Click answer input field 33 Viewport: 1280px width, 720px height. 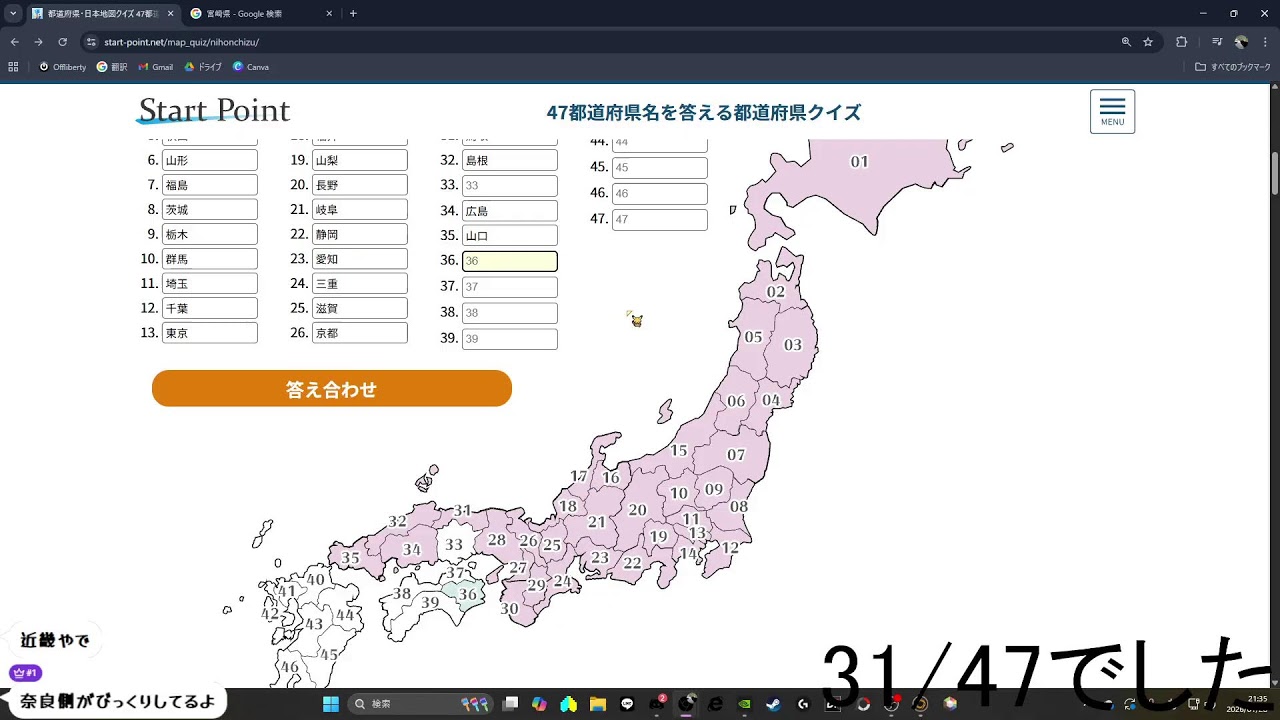(510, 186)
